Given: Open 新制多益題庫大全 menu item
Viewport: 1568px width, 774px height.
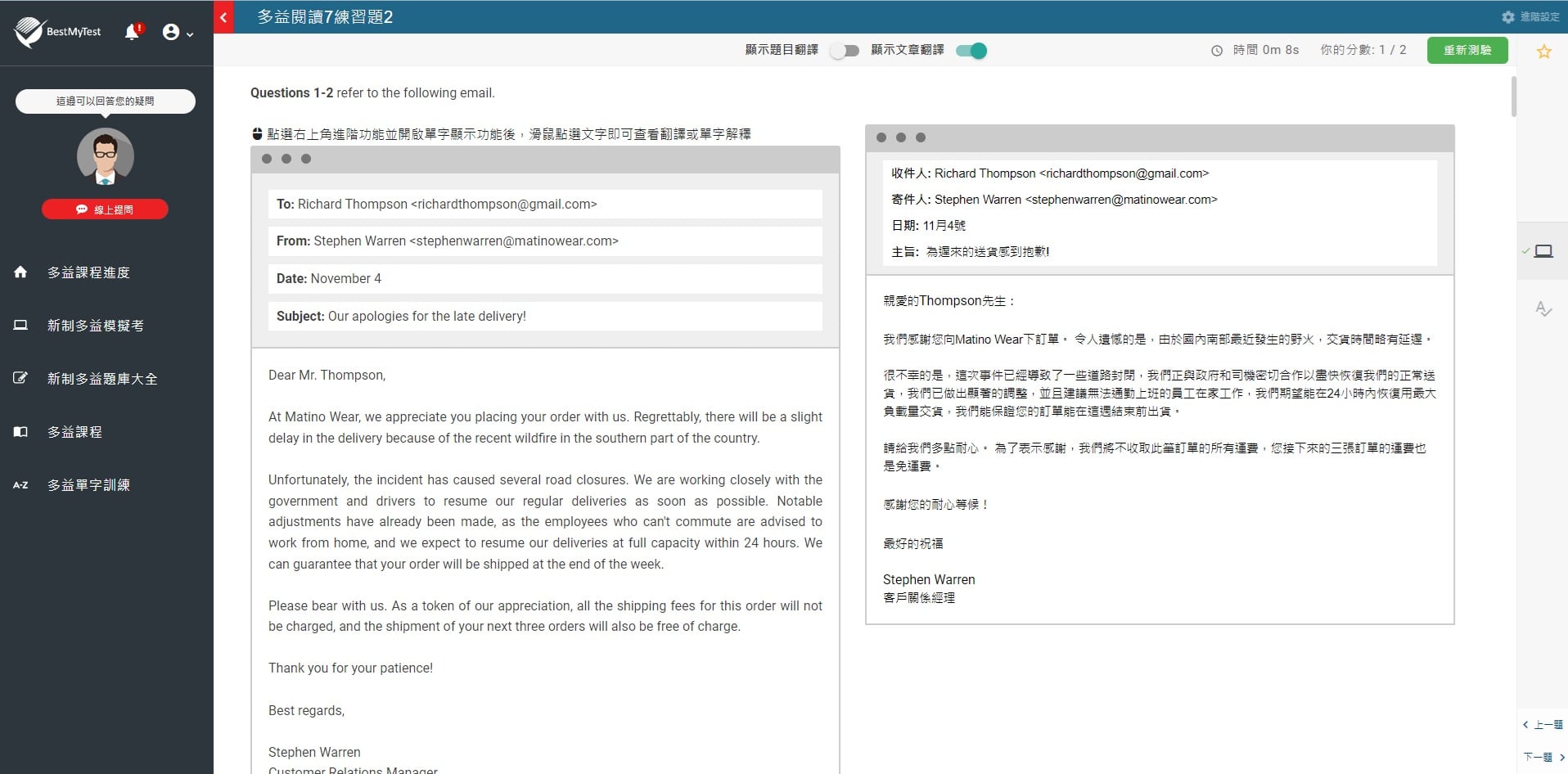Looking at the screenshot, I should point(102,379).
